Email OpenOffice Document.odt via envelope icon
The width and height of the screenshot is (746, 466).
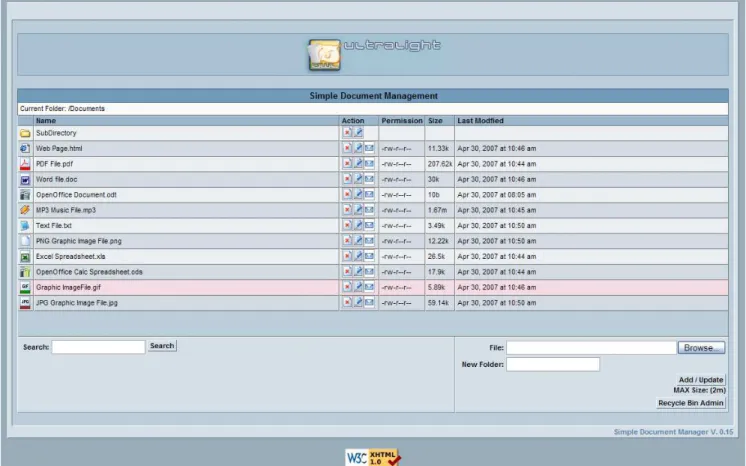(x=369, y=194)
